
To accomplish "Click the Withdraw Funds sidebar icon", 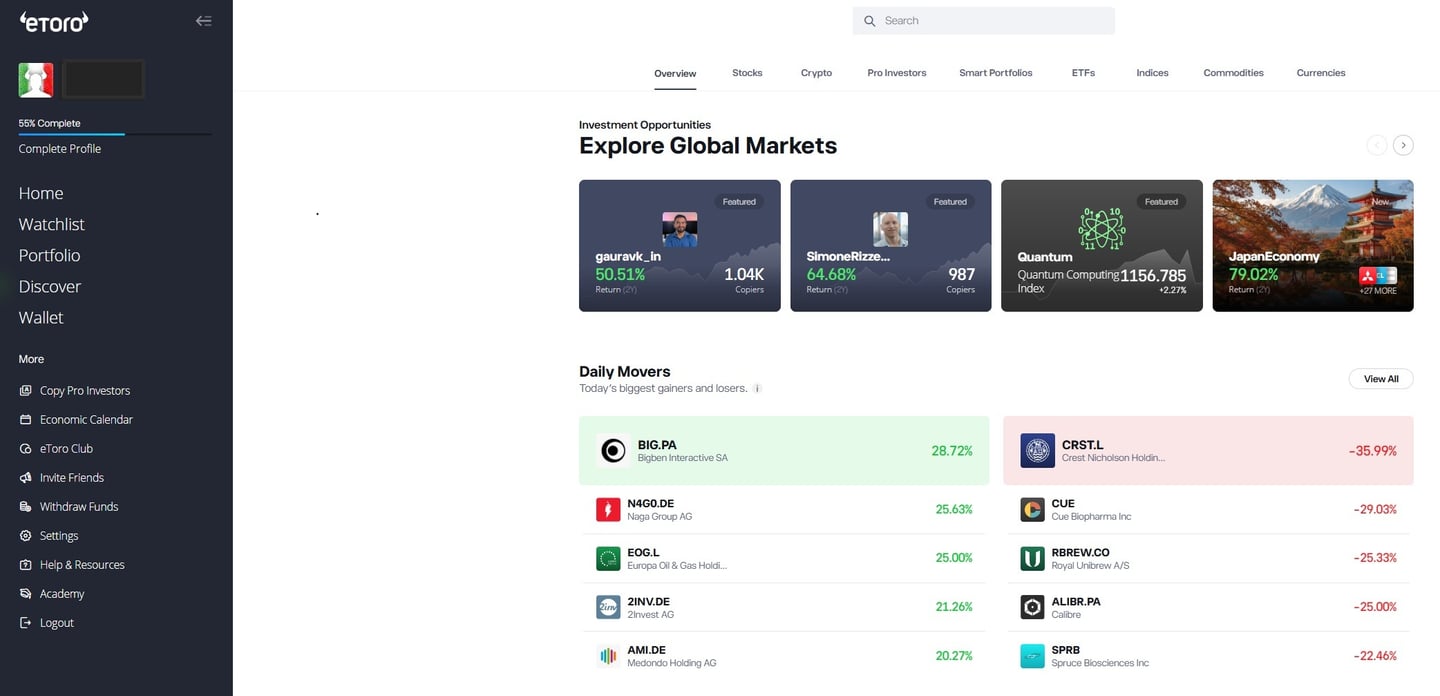I will [26, 507].
